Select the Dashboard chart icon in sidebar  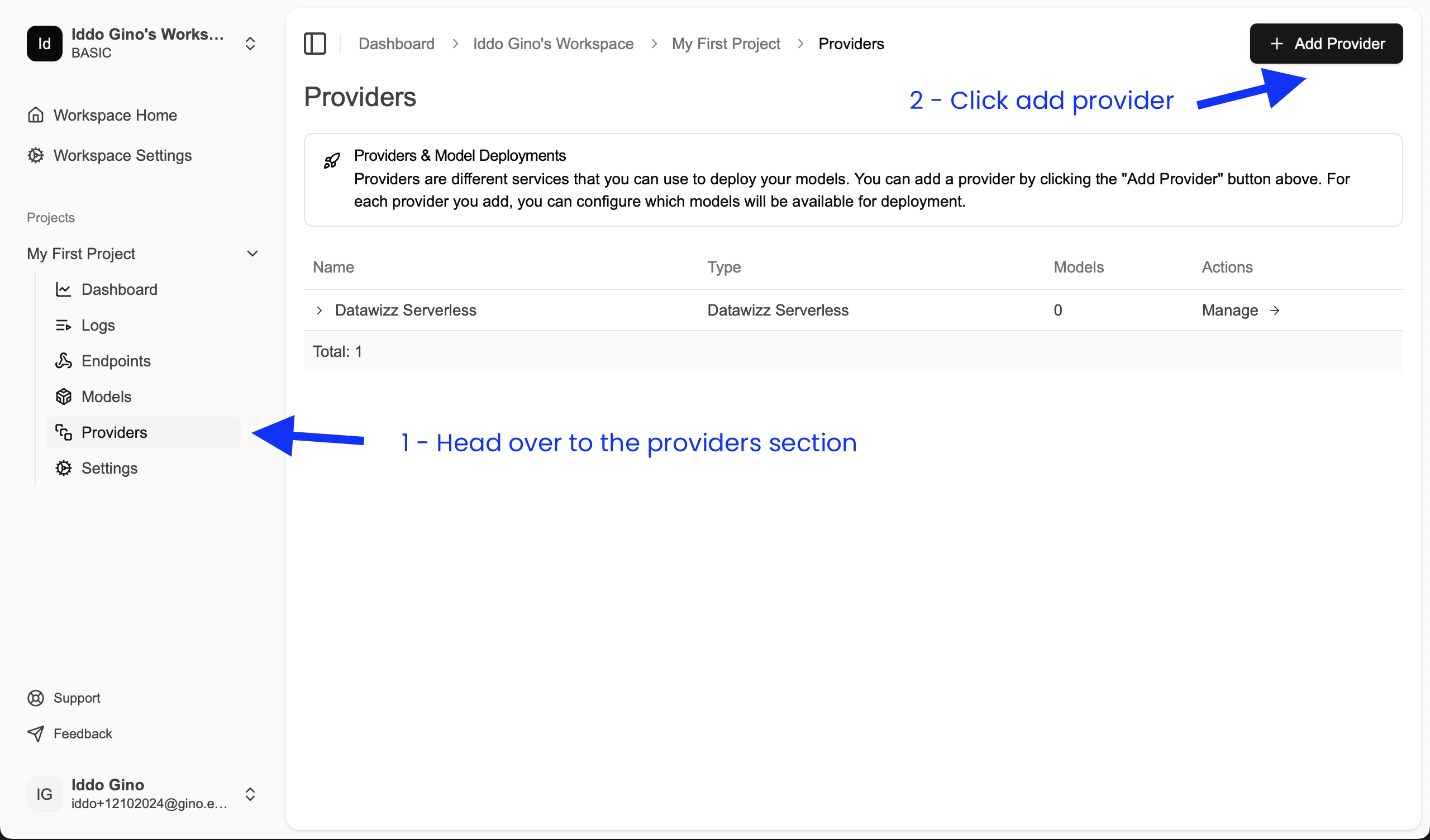[64, 289]
